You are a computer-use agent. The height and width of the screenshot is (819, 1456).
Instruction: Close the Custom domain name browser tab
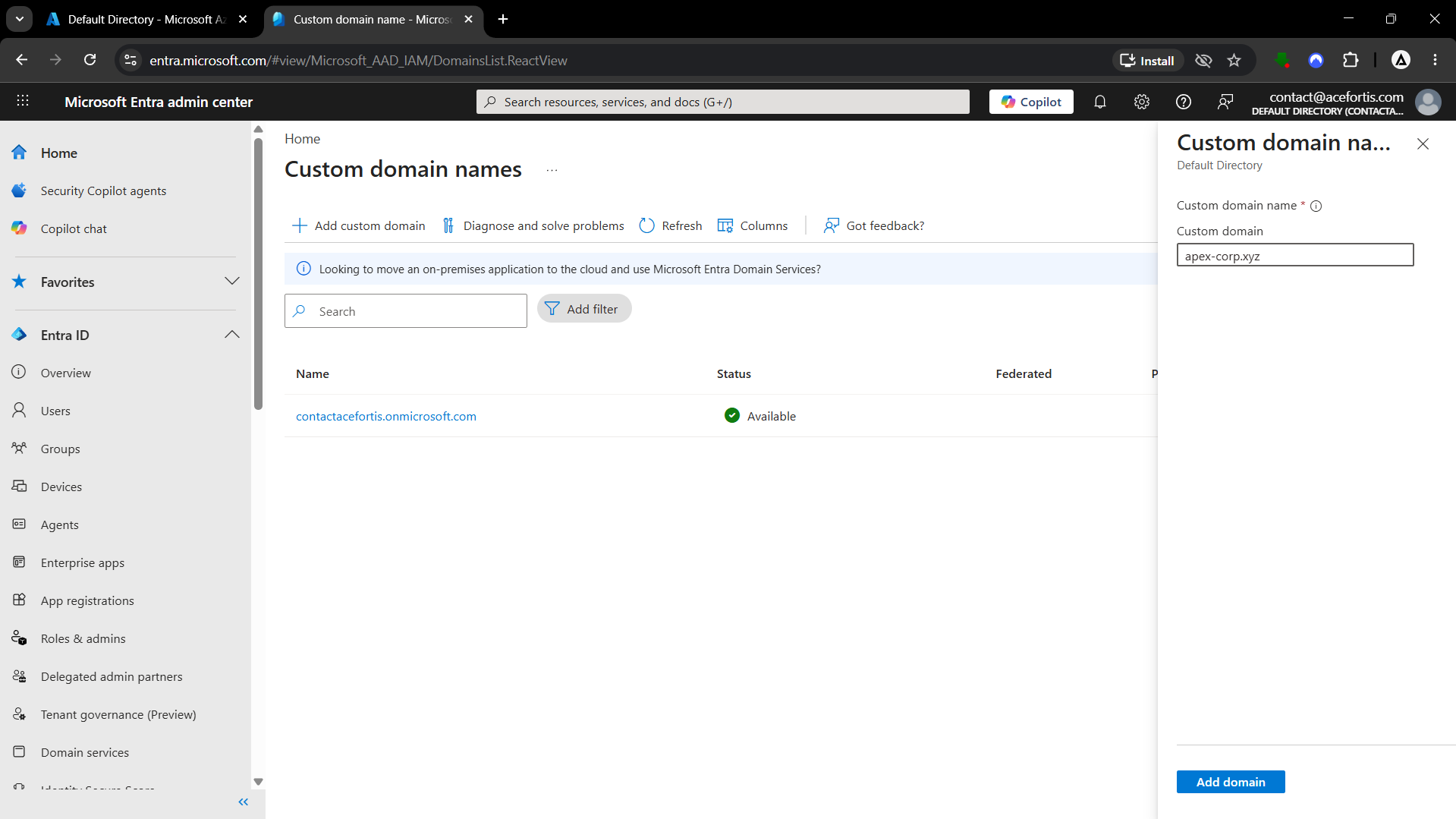(468, 19)
